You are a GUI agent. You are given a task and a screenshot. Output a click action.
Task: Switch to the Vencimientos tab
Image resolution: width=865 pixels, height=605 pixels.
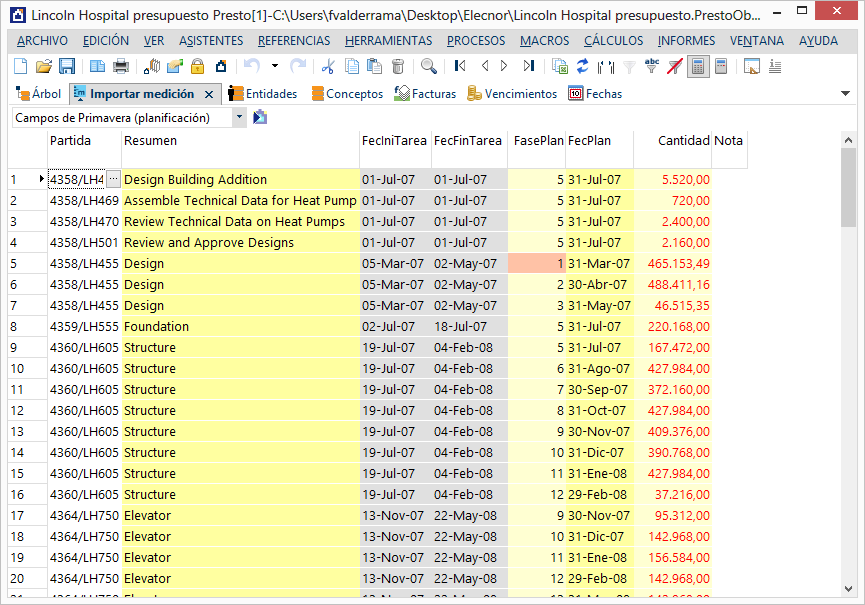click(512, 94)
